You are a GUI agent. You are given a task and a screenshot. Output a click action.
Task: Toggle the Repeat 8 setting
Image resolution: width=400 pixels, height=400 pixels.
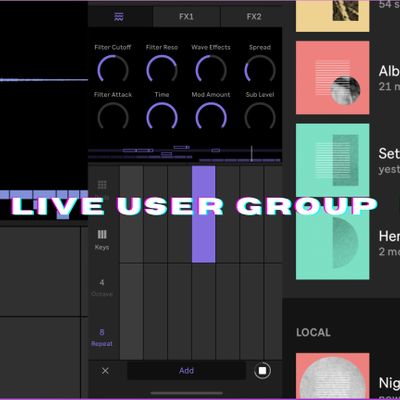pyautogui.click(x=102, y=337)
